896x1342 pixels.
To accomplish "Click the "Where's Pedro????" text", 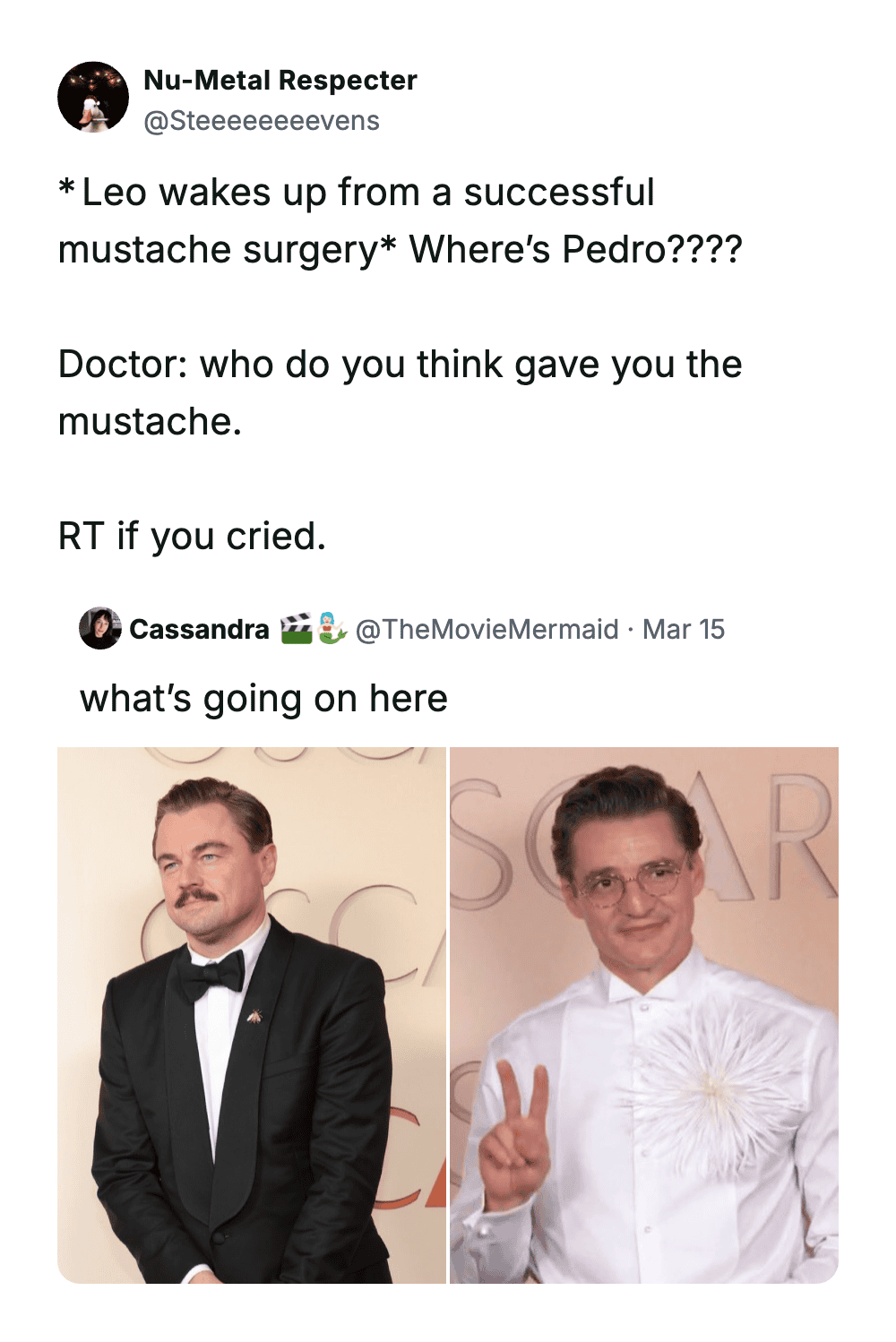I will (575, 250).
